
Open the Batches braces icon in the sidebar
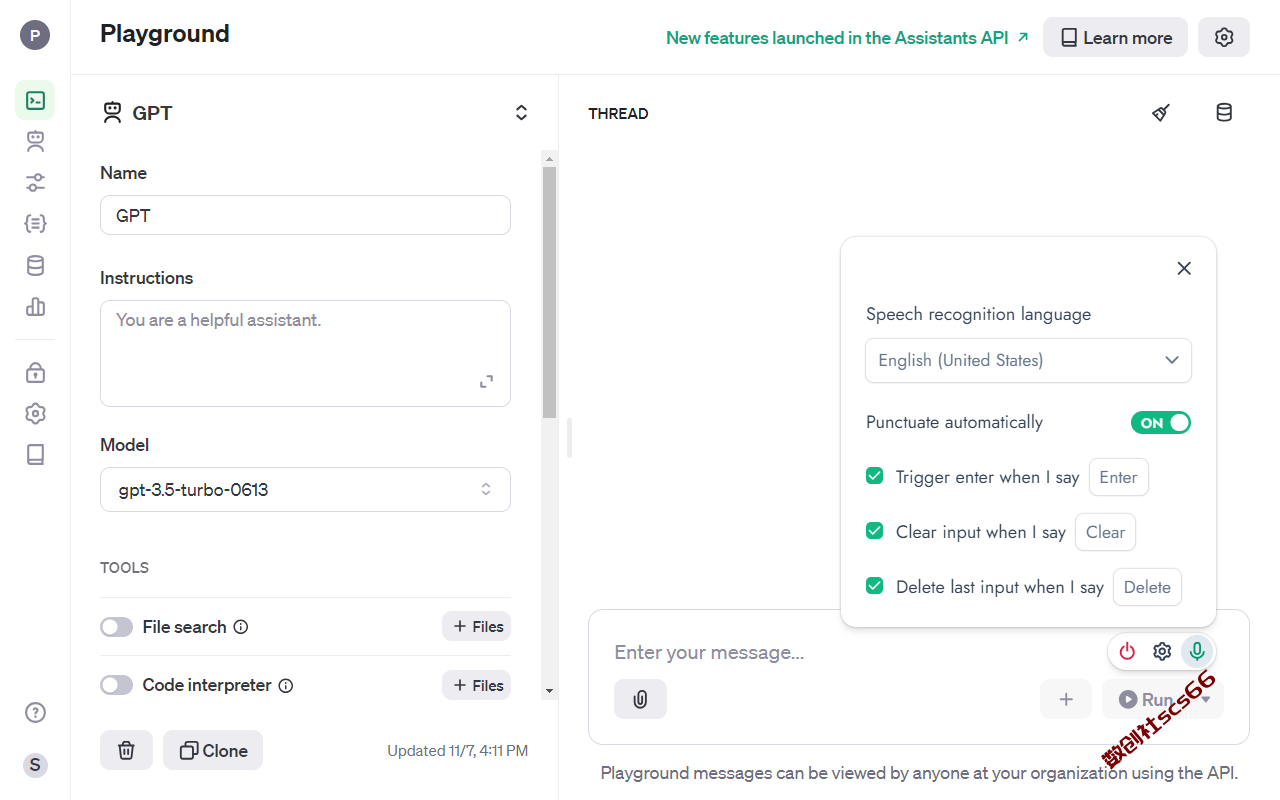click(x=35, y=223)
